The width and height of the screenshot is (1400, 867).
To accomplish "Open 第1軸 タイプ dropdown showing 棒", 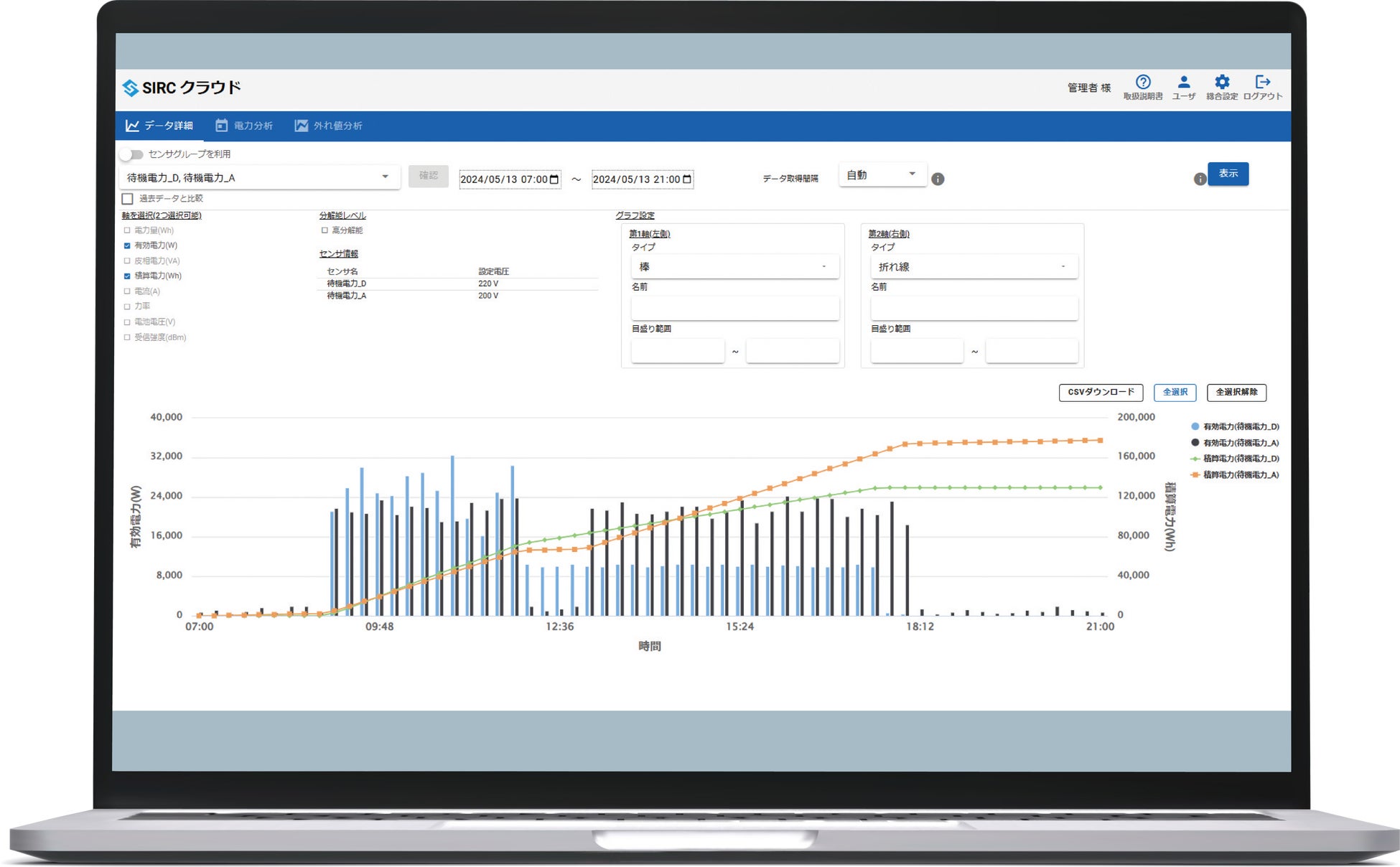I will click(735, 266).
